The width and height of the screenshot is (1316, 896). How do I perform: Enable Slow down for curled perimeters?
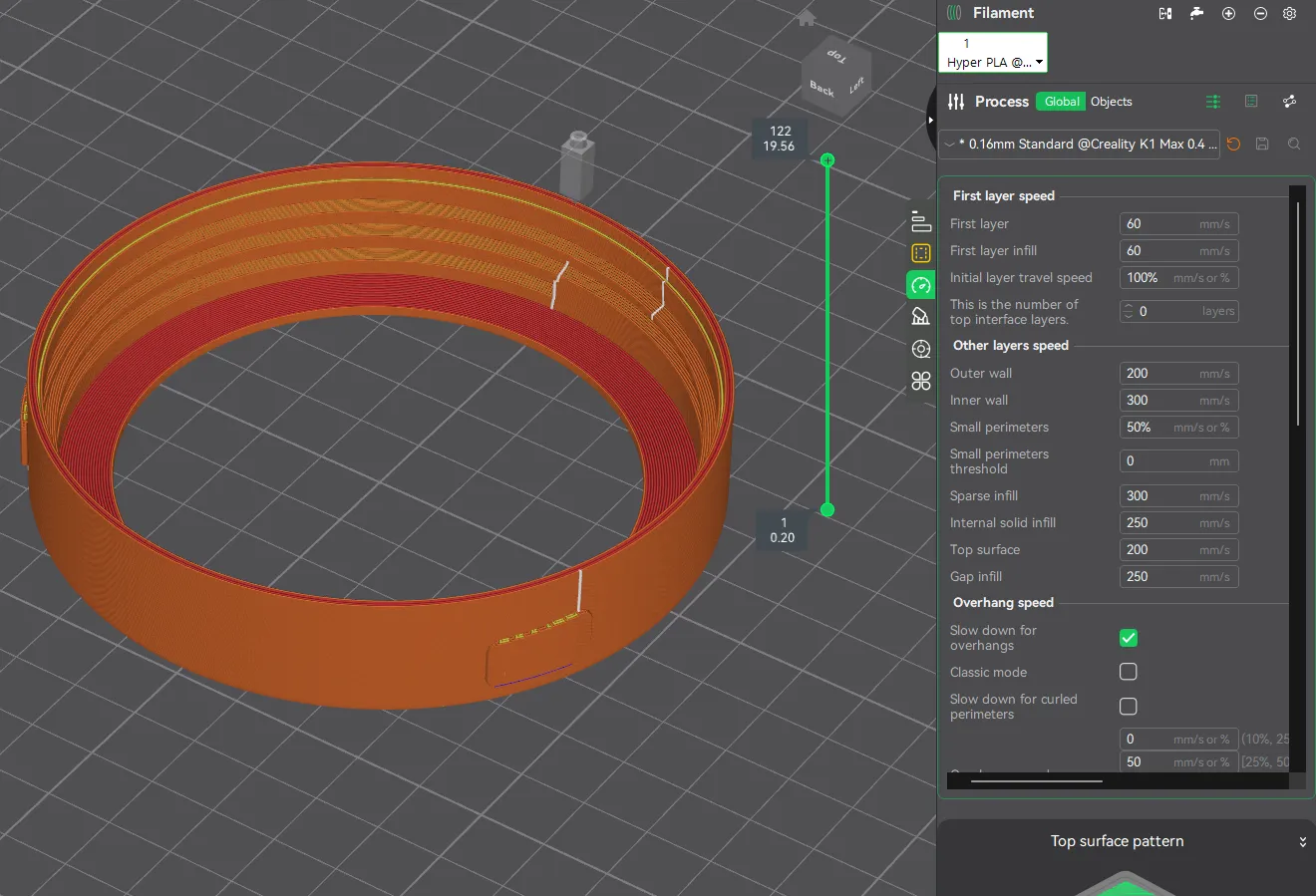[x=1129, y=707]
